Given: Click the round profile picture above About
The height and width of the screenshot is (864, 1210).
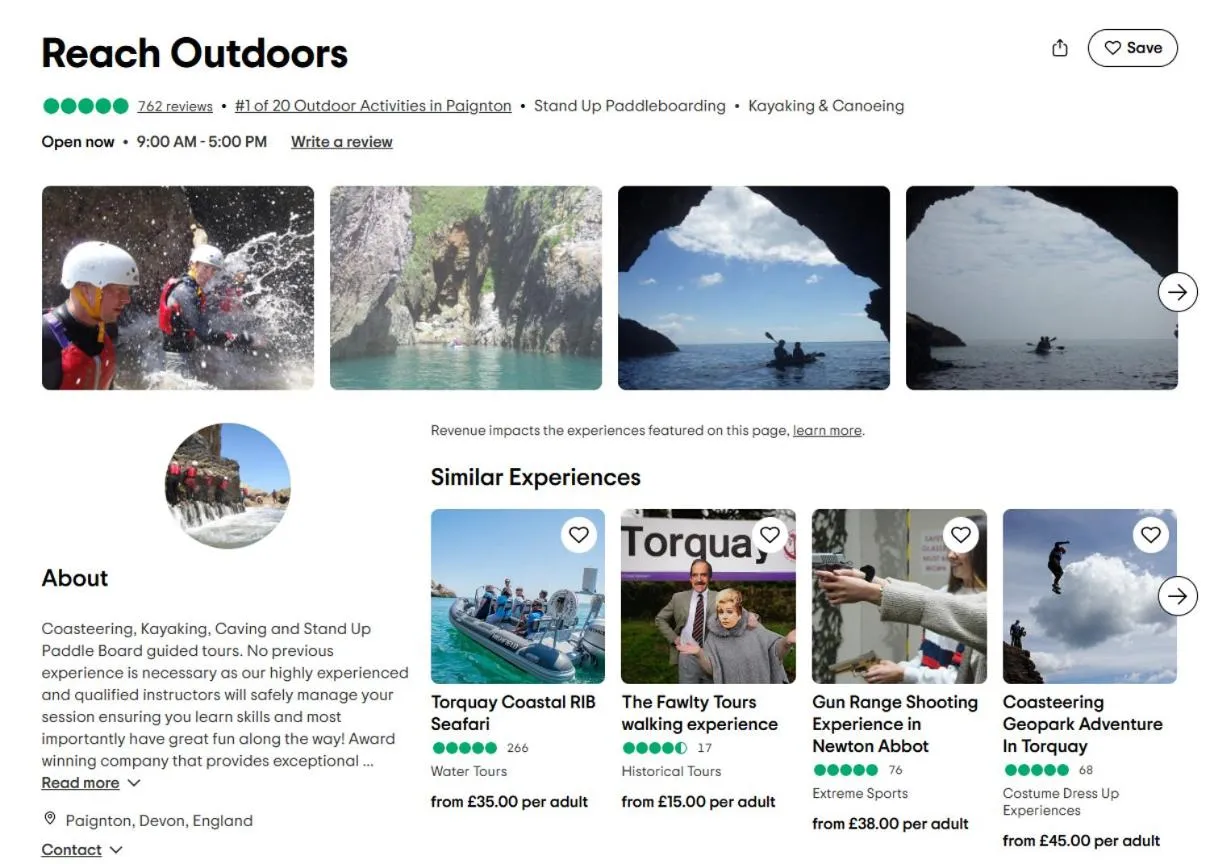Looking at the screenshot, I should click(x=227, y=486).
